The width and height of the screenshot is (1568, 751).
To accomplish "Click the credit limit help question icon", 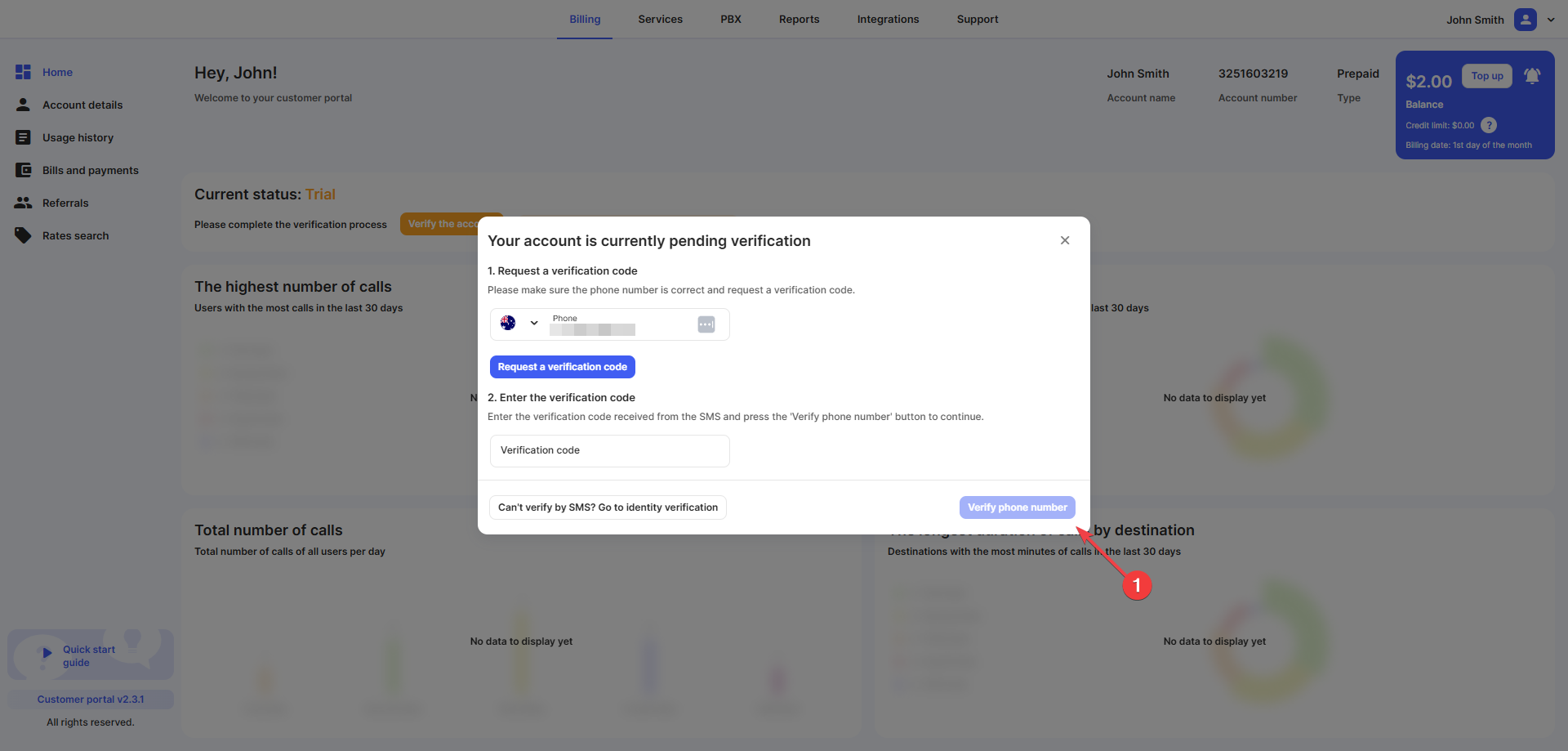I will [x=1489, y=125].
